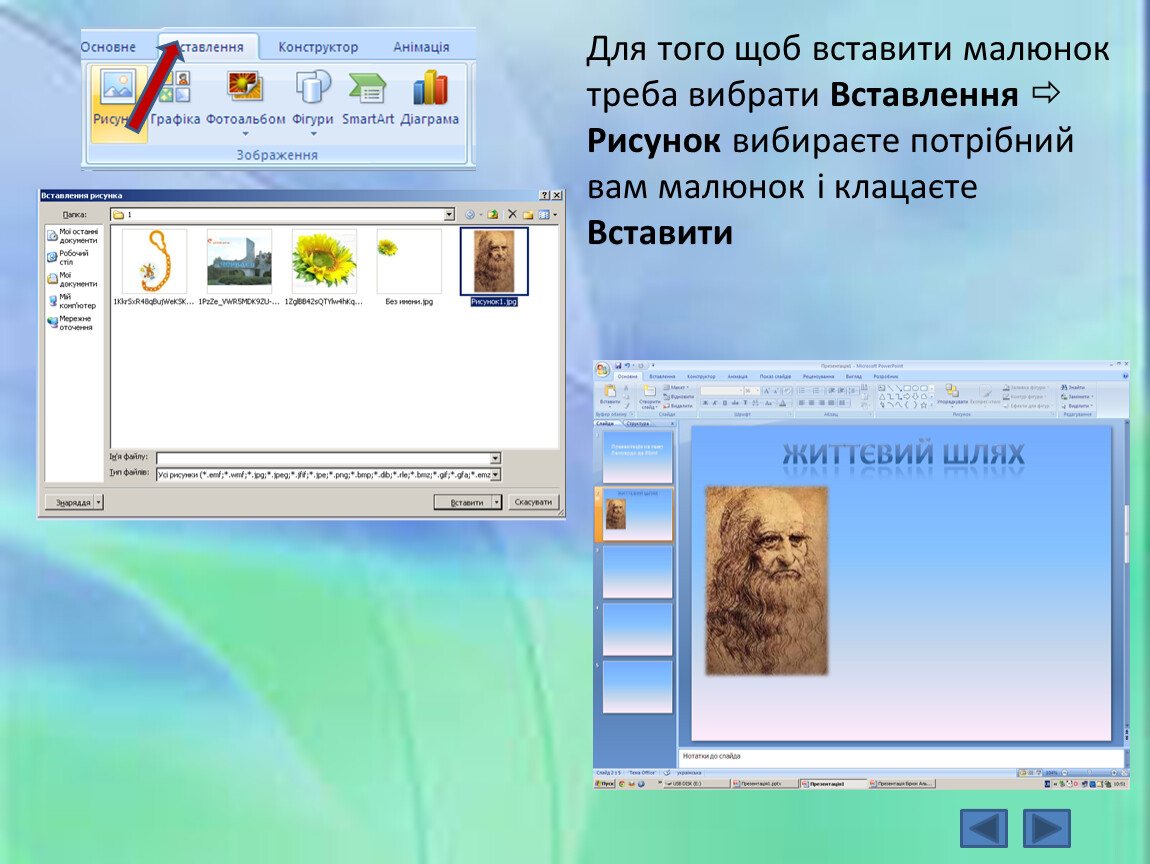Screen dimensions: 1150x864
Task: Select the first slide thumbnail in panel
Action: 637,457
